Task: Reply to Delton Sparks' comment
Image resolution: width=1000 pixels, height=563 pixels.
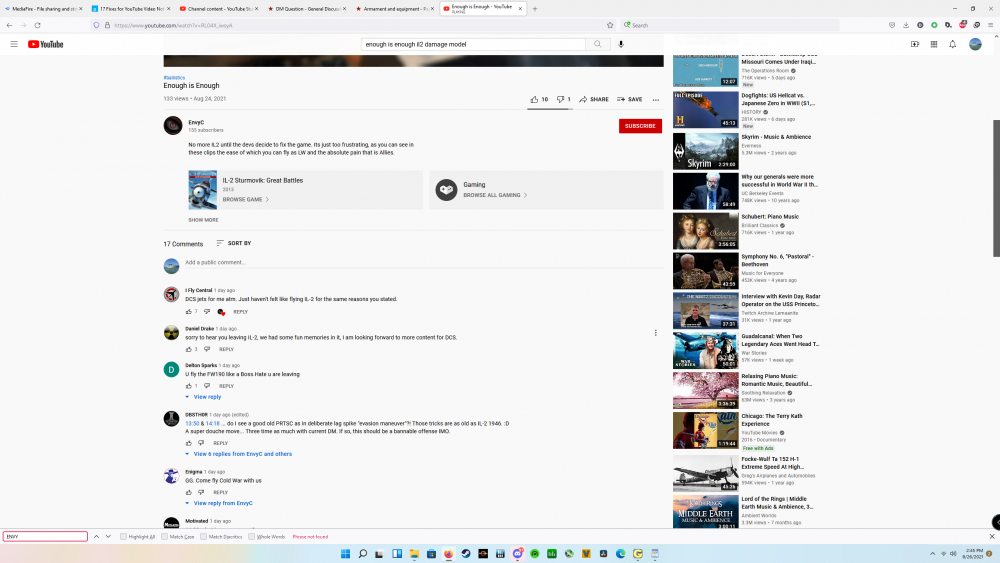Action: (x=226, y=386)
